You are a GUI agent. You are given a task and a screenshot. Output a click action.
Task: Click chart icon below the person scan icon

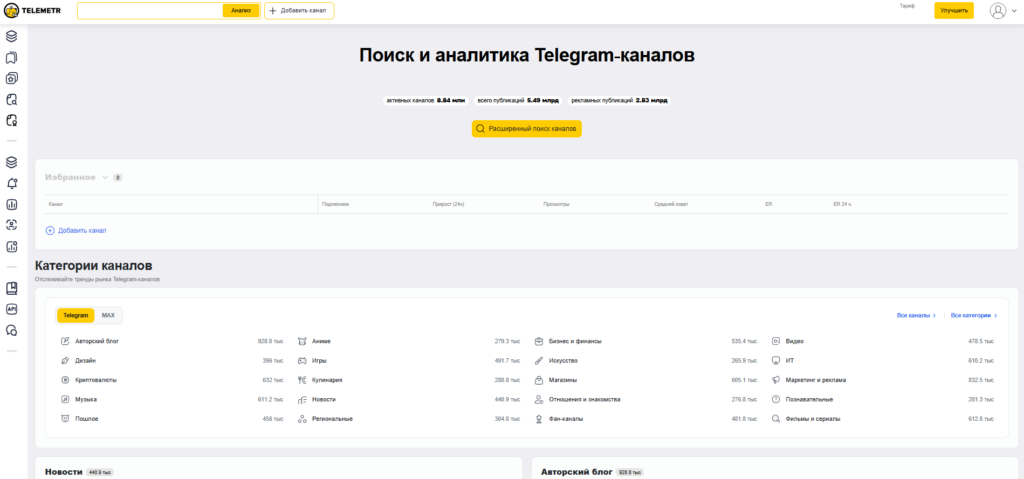pos(11,246)
